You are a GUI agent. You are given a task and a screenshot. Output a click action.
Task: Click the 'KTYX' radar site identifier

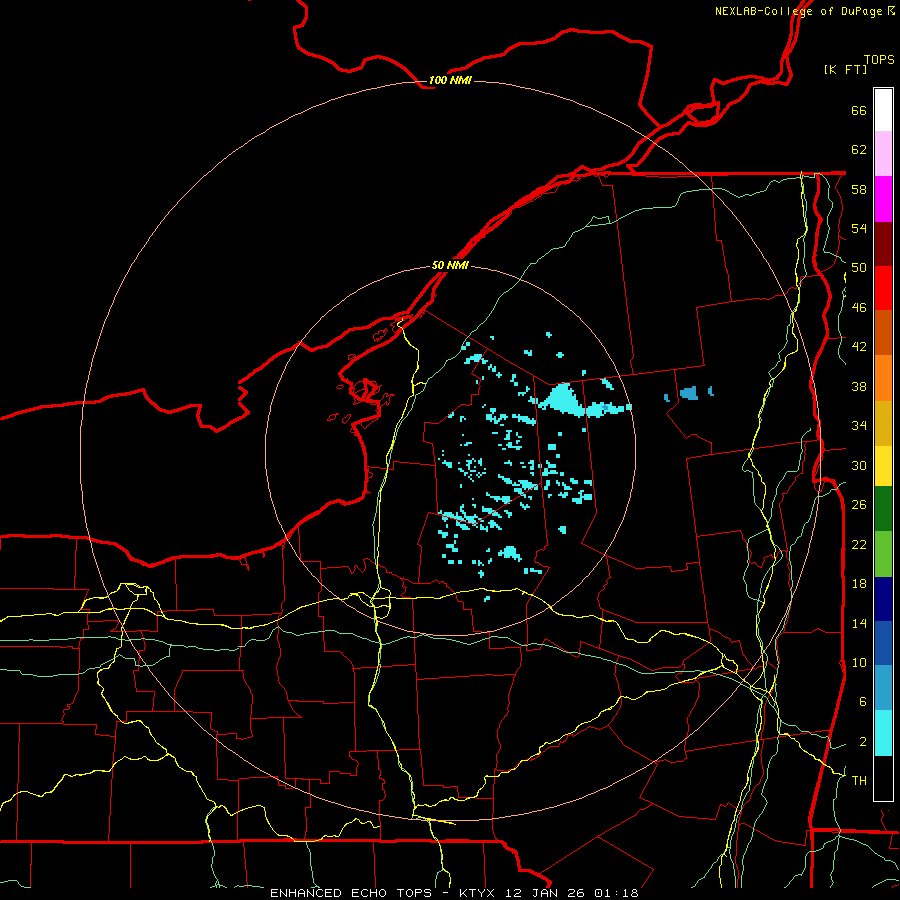point(479,893)
